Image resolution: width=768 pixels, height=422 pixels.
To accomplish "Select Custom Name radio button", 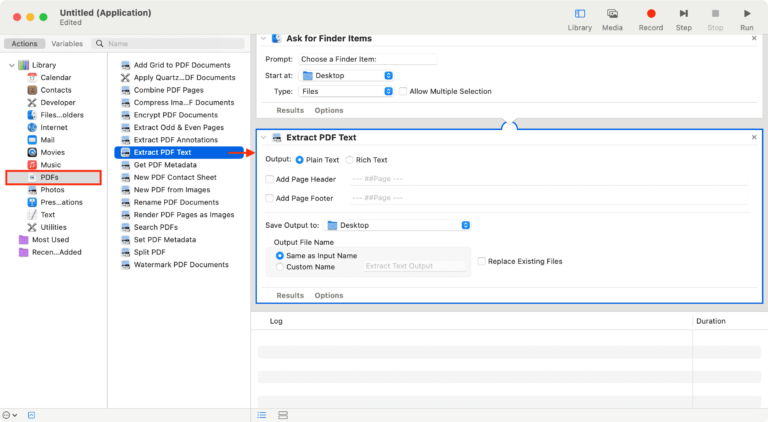I will (280, 267).
